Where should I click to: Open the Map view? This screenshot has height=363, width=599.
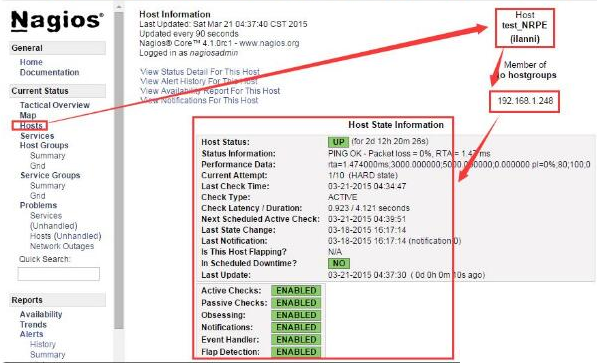tap(28, 115)
